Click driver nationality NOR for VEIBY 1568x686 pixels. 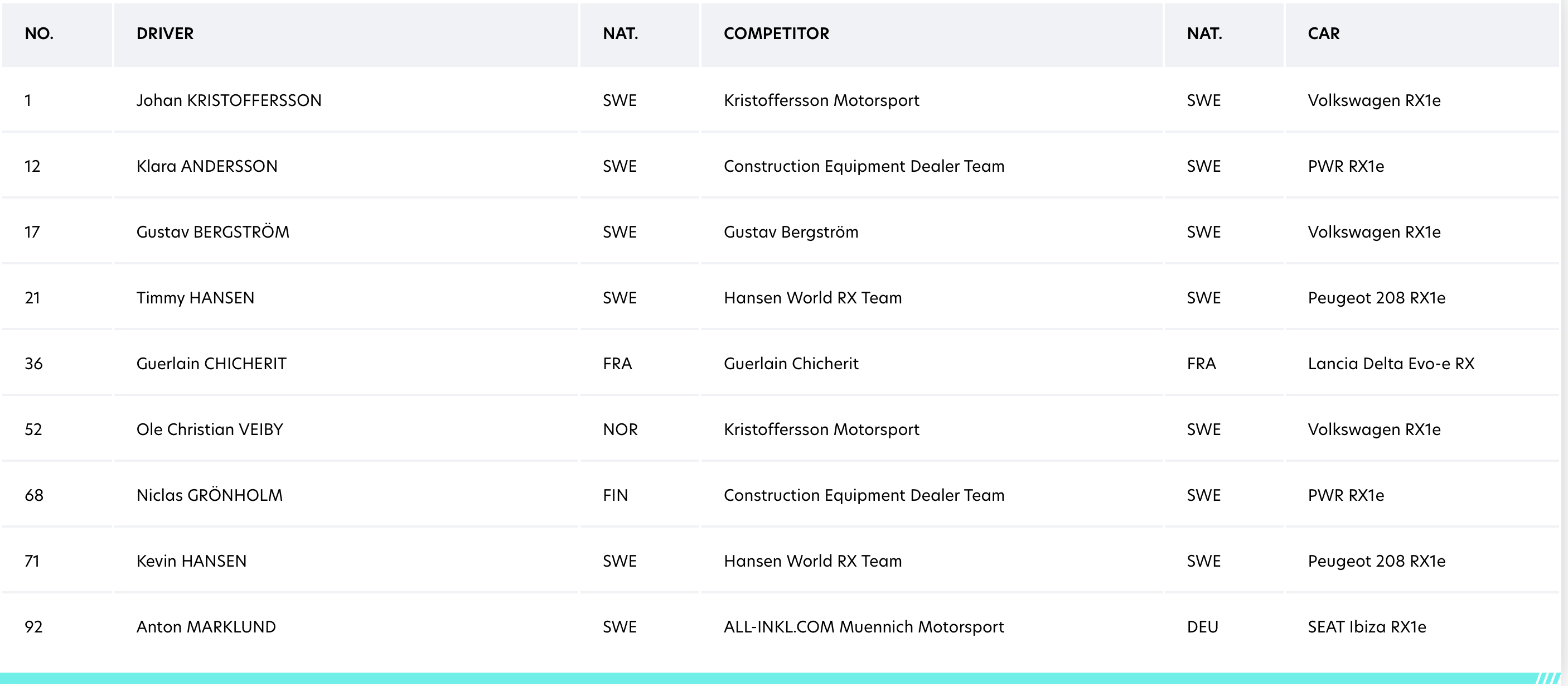point(620,429)
